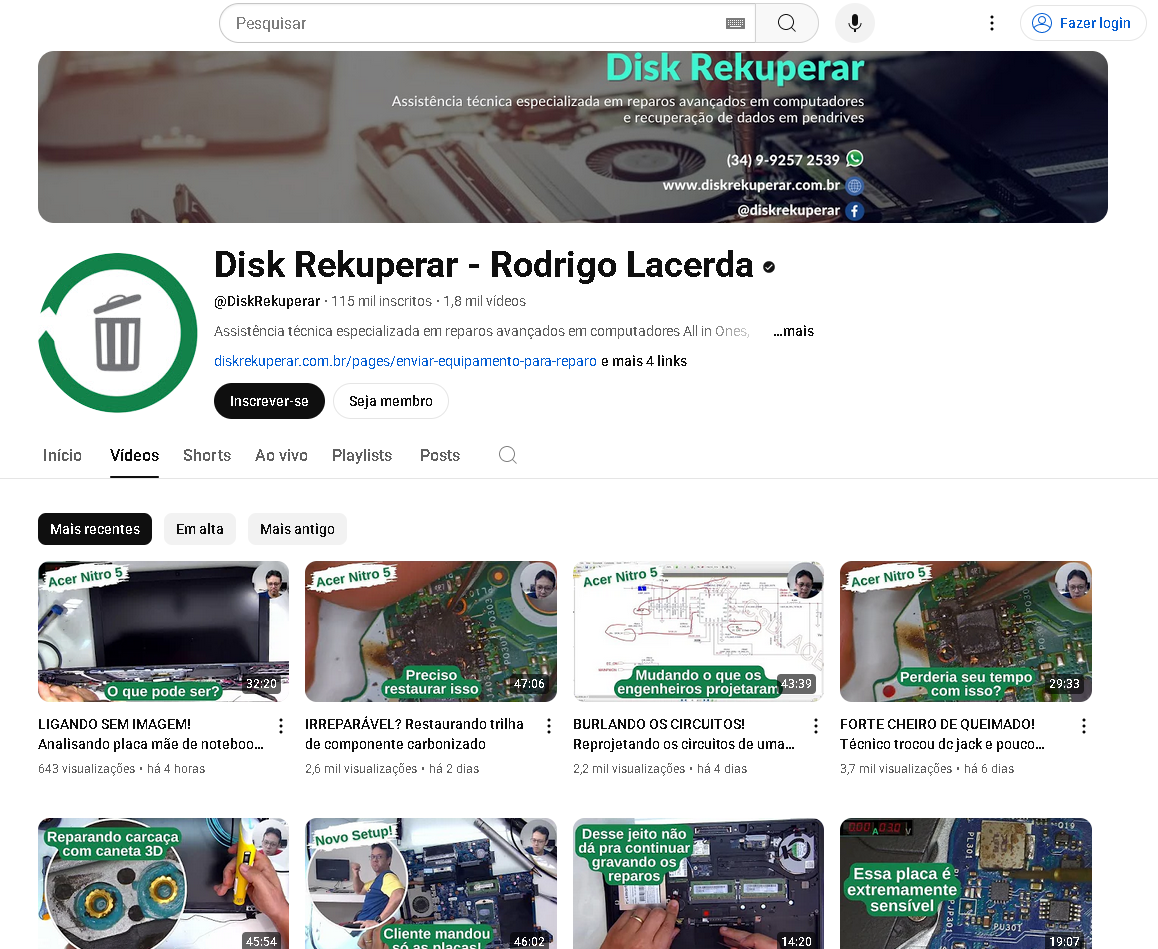
Task: Open the BURLANDO OS CIRCUITOS video title
Action: click(684, 734)
